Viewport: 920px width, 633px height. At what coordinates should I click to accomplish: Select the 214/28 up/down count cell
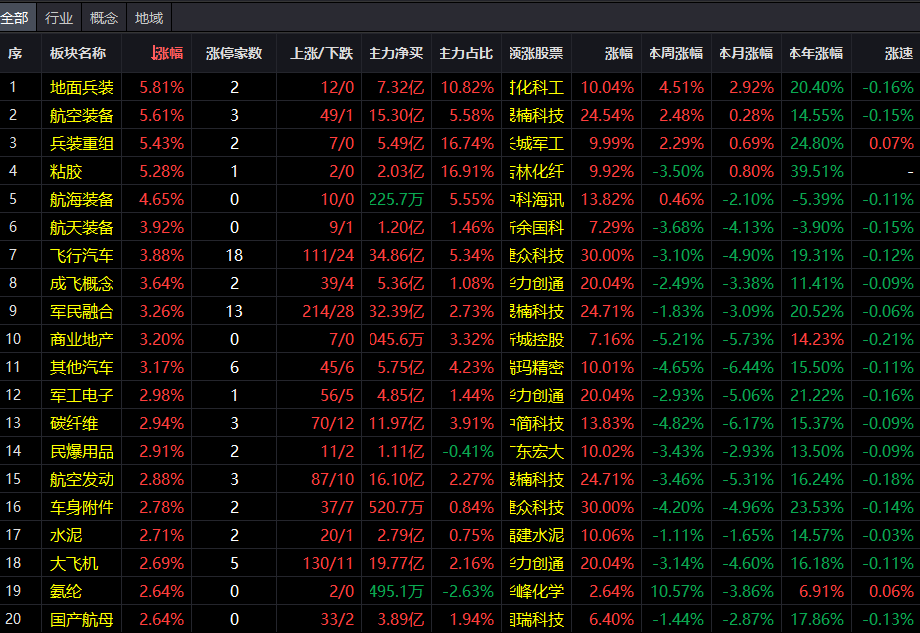328,312
